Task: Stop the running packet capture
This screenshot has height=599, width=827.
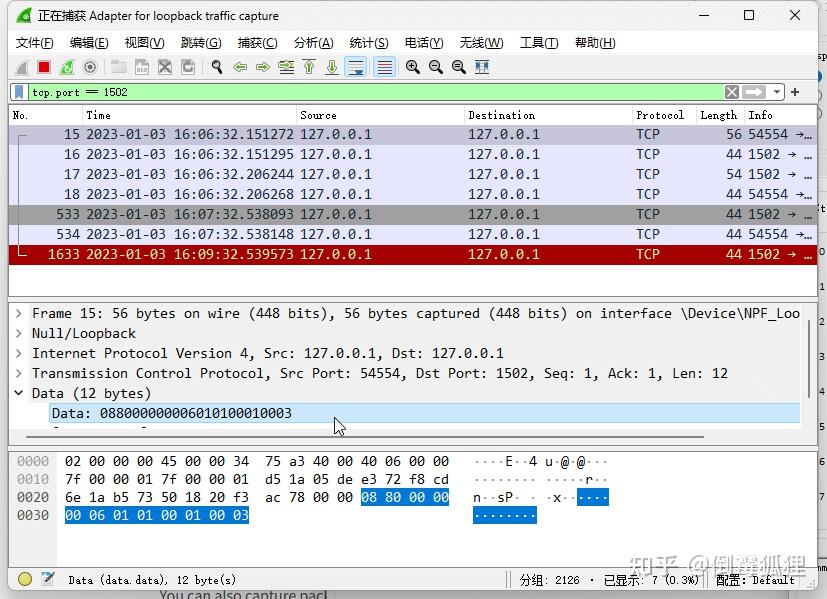Action: (x=41, y=67)
